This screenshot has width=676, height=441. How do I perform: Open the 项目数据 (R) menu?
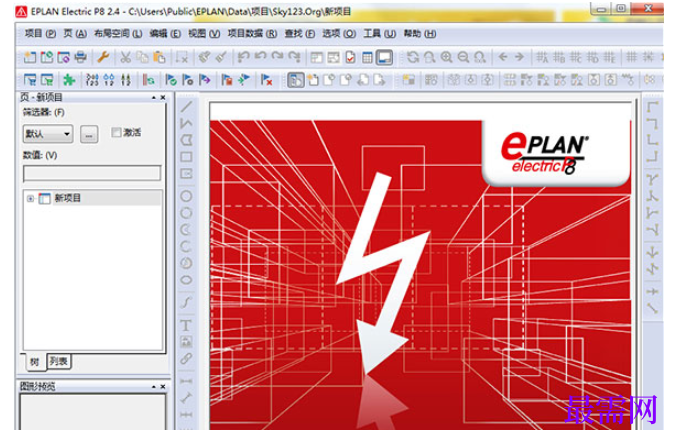tap(252, 34)
